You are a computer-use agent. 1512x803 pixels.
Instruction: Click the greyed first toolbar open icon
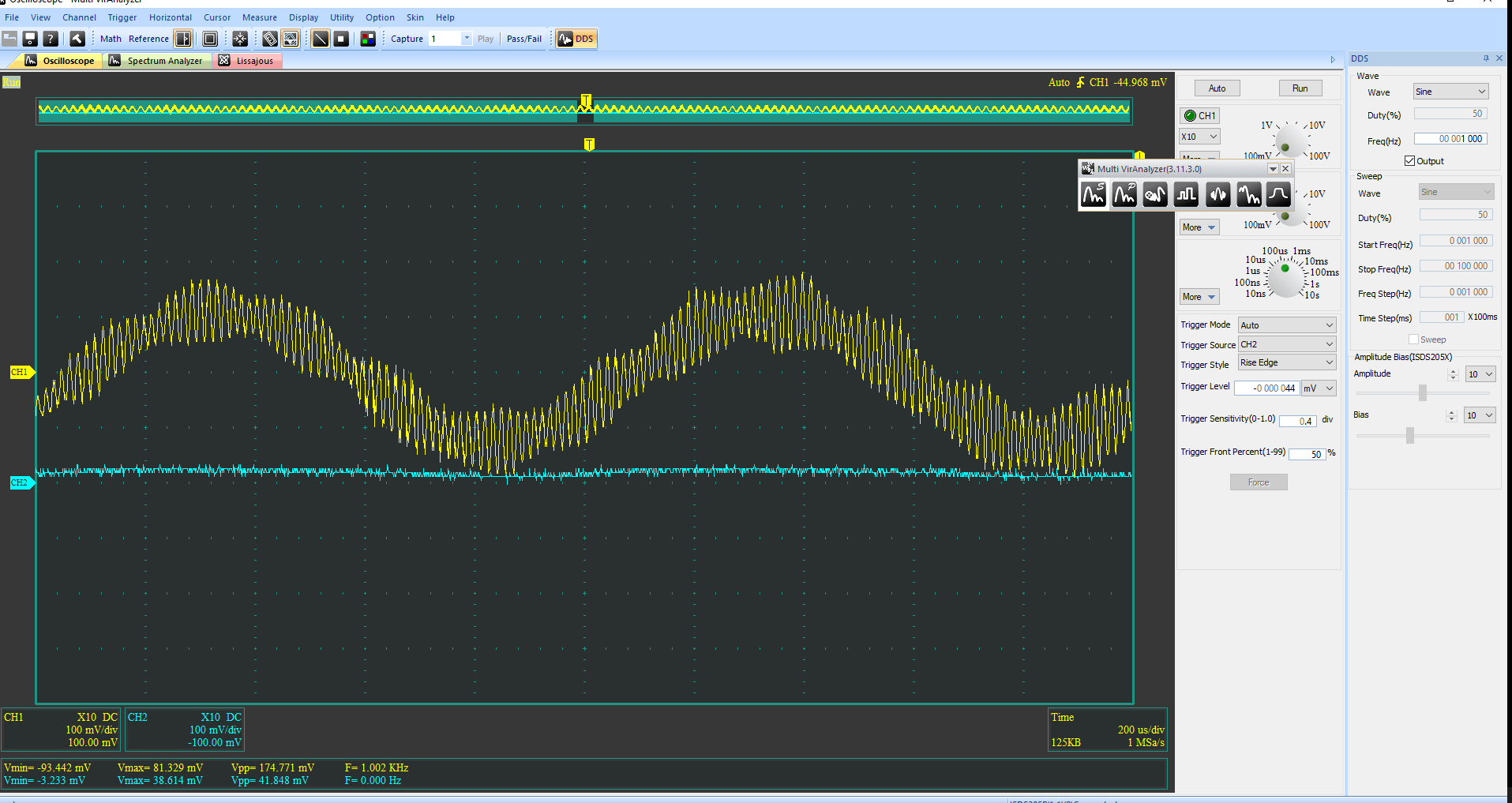coord(9,39)
